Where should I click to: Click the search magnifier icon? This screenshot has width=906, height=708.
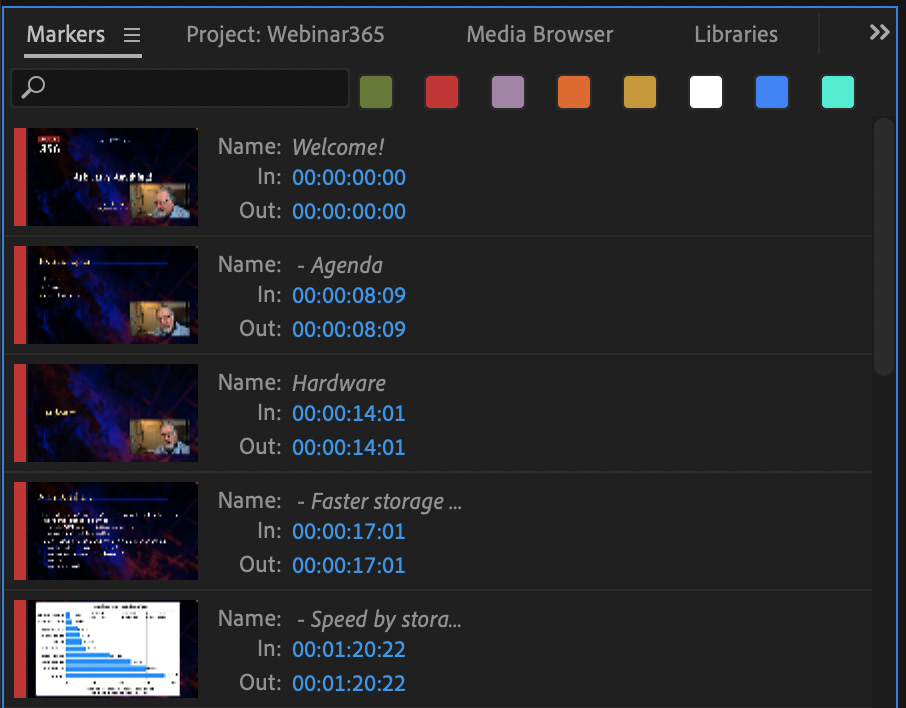pos(33,88)
